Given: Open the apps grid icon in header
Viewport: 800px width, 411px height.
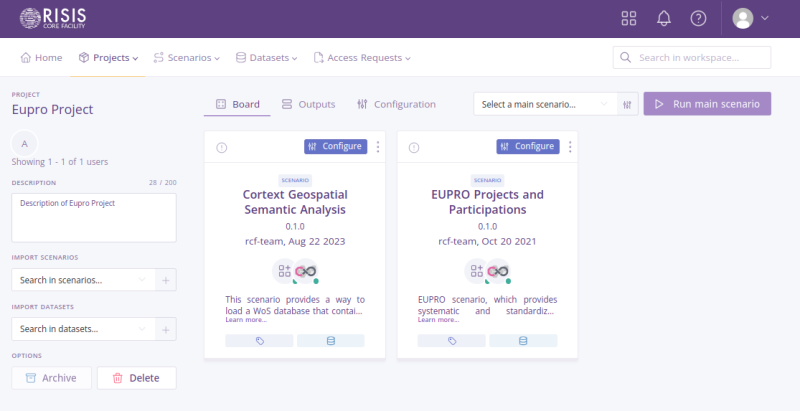Looking at the screenshot, I should 629,18.
